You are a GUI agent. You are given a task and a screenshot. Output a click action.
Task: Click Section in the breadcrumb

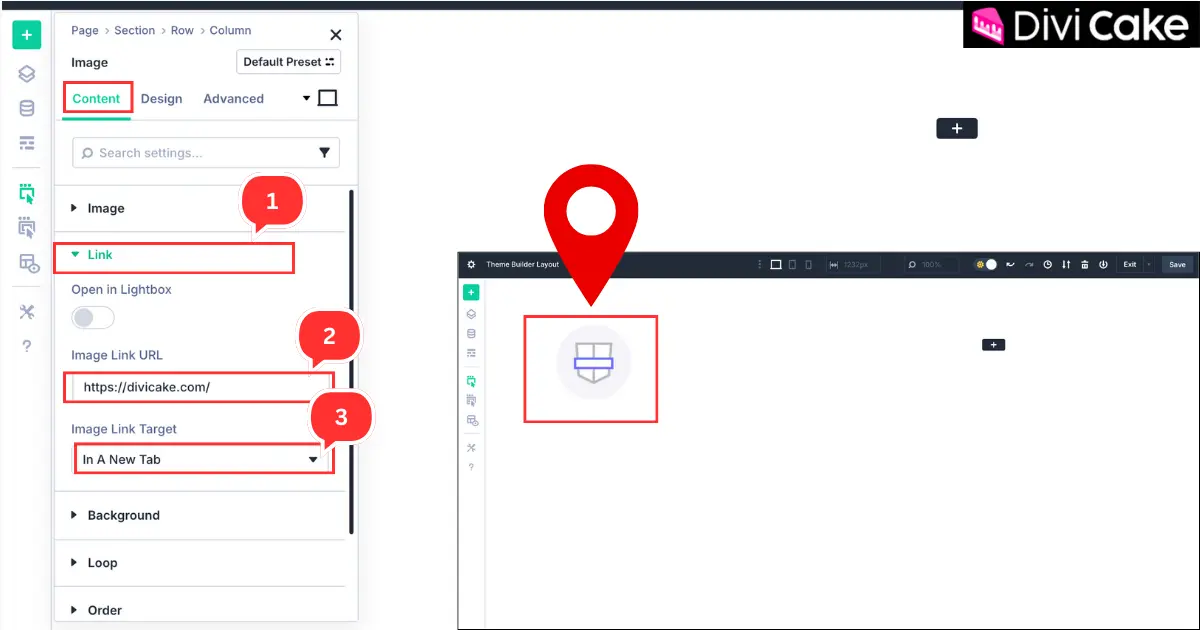point(134,31)
